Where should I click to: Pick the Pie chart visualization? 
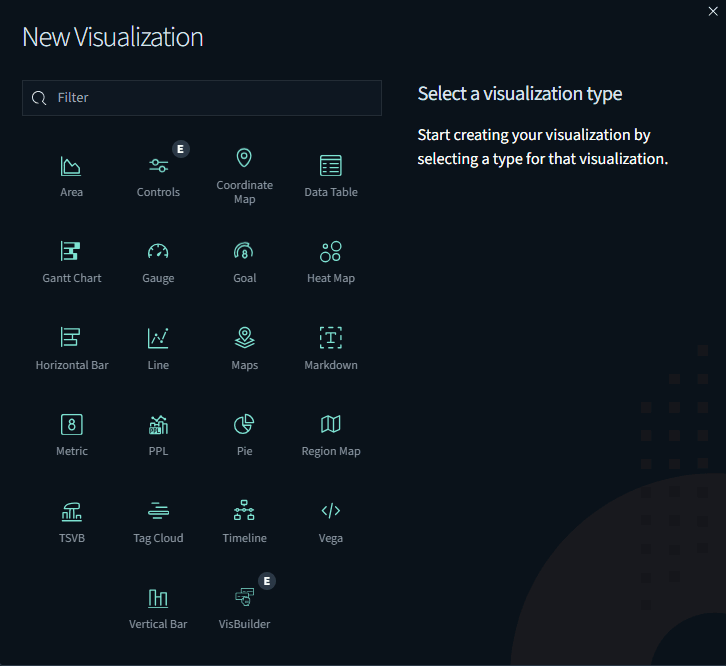(x=244, y=435)
